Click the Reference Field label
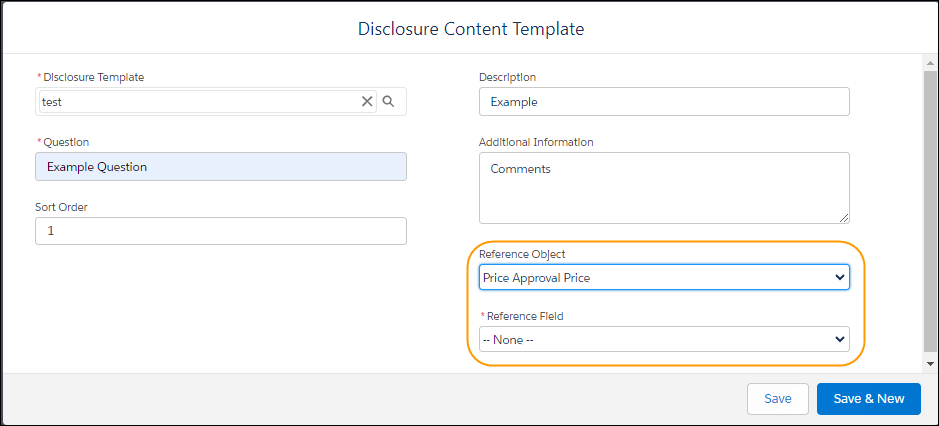 tap(525, 316)
